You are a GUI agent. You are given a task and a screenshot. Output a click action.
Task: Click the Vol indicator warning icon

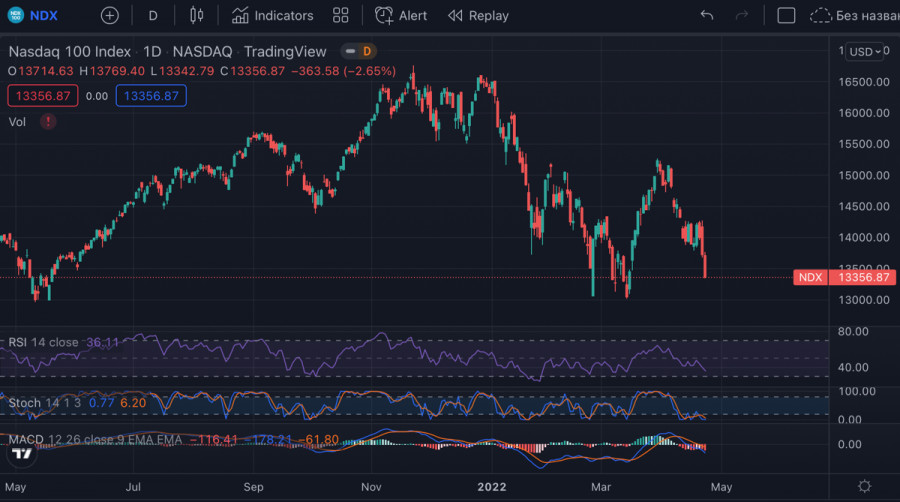(48, 122)
